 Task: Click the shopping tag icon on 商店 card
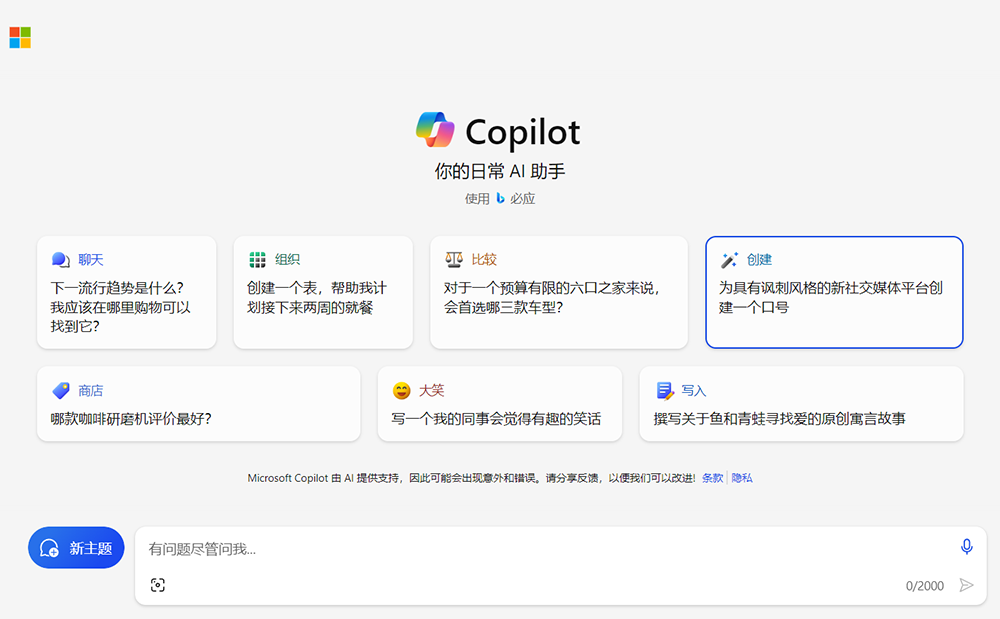point(61,390)
